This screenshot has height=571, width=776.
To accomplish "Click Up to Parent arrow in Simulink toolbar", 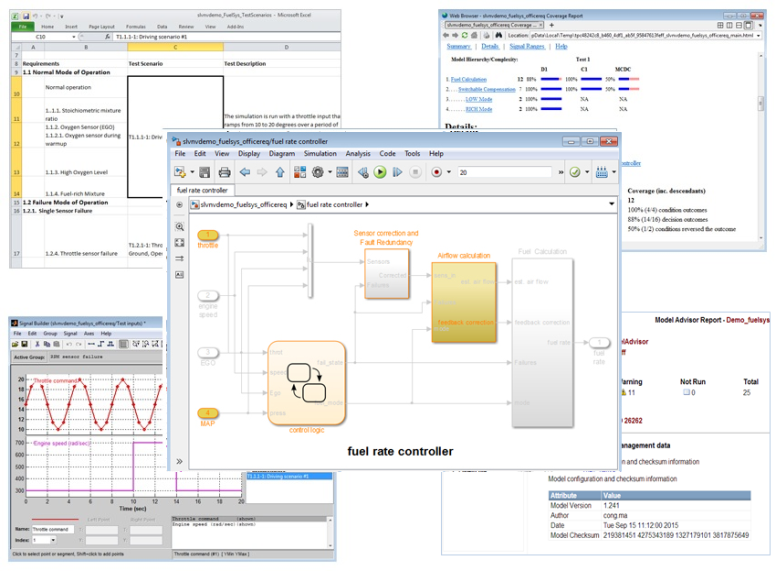I will [x=280, y=172].
